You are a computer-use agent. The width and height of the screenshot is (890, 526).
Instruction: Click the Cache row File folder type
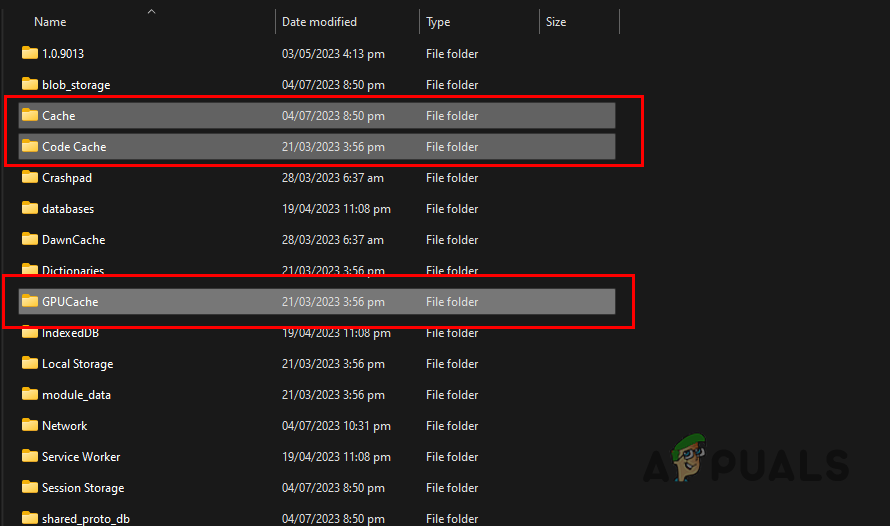(x=452, y=116)
